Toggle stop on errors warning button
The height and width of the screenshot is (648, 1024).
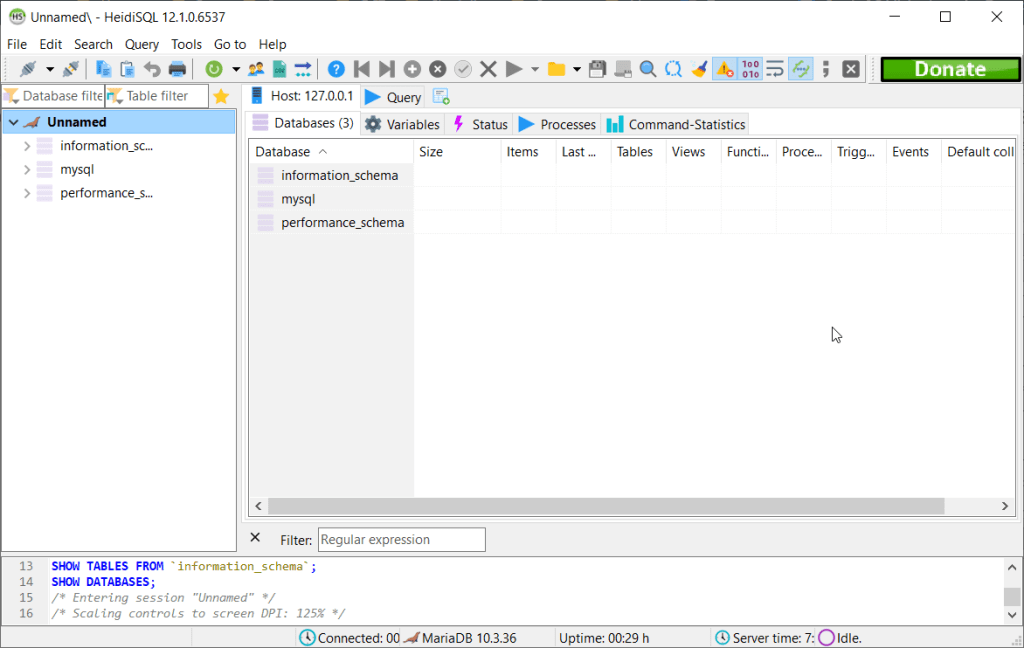pos(724,69)
